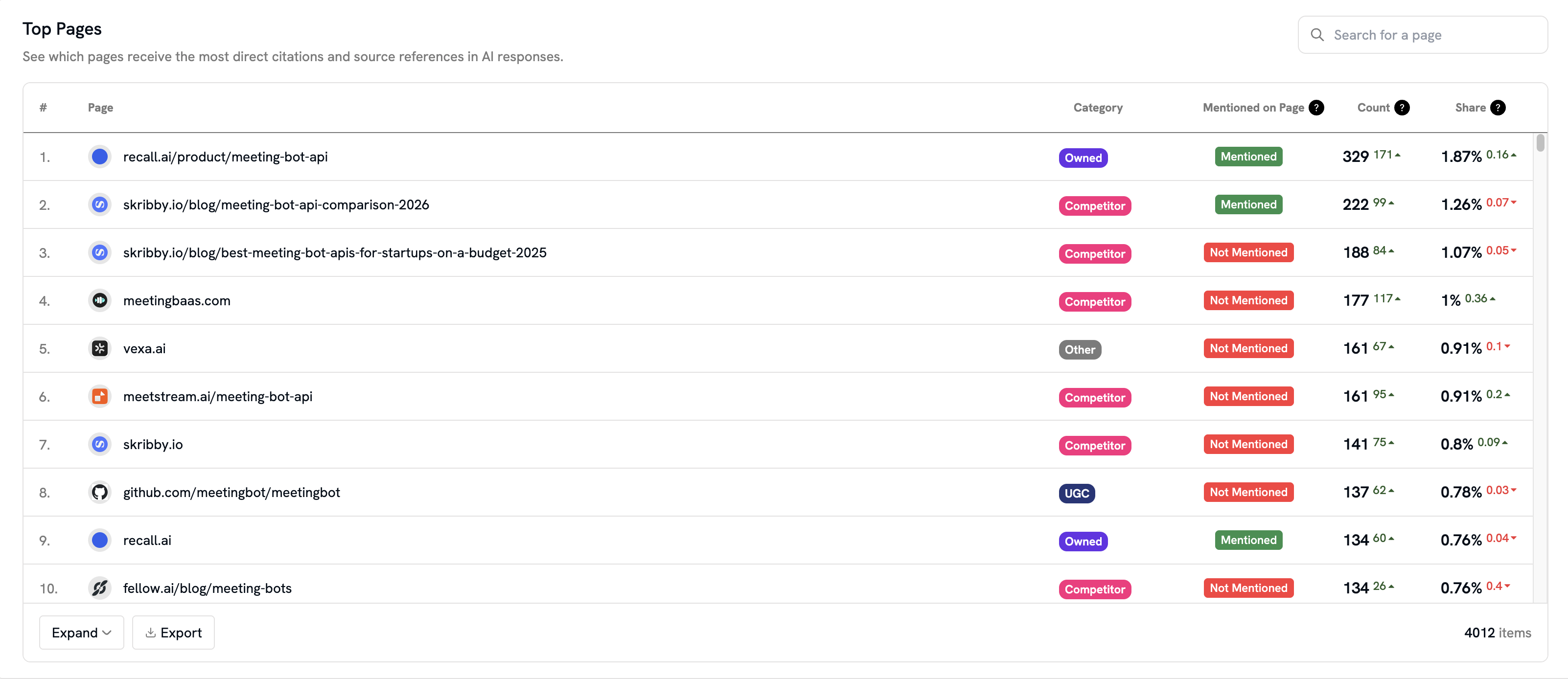
Task: Open github.com/meetingbot/meetingbot link
Action: tap(231, 492)
